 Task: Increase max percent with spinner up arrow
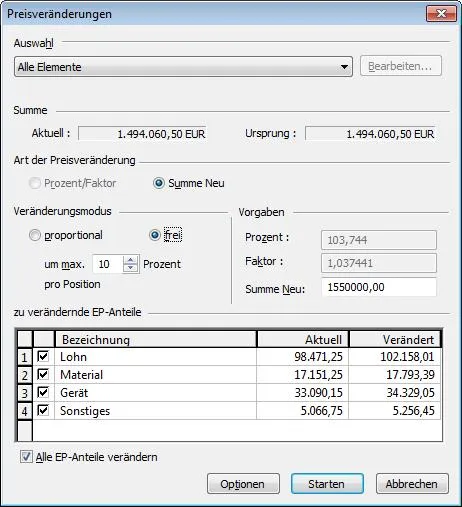tap(130, 260)
